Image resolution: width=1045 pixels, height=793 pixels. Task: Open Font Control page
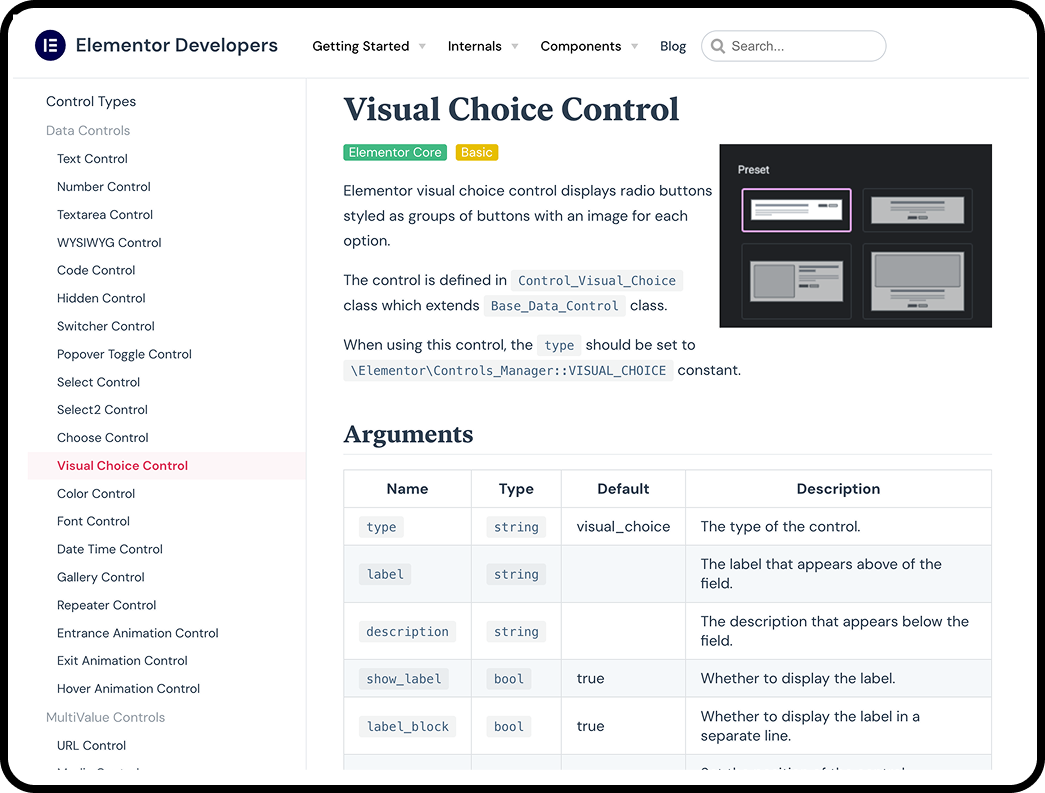click(x=93, y=521)
